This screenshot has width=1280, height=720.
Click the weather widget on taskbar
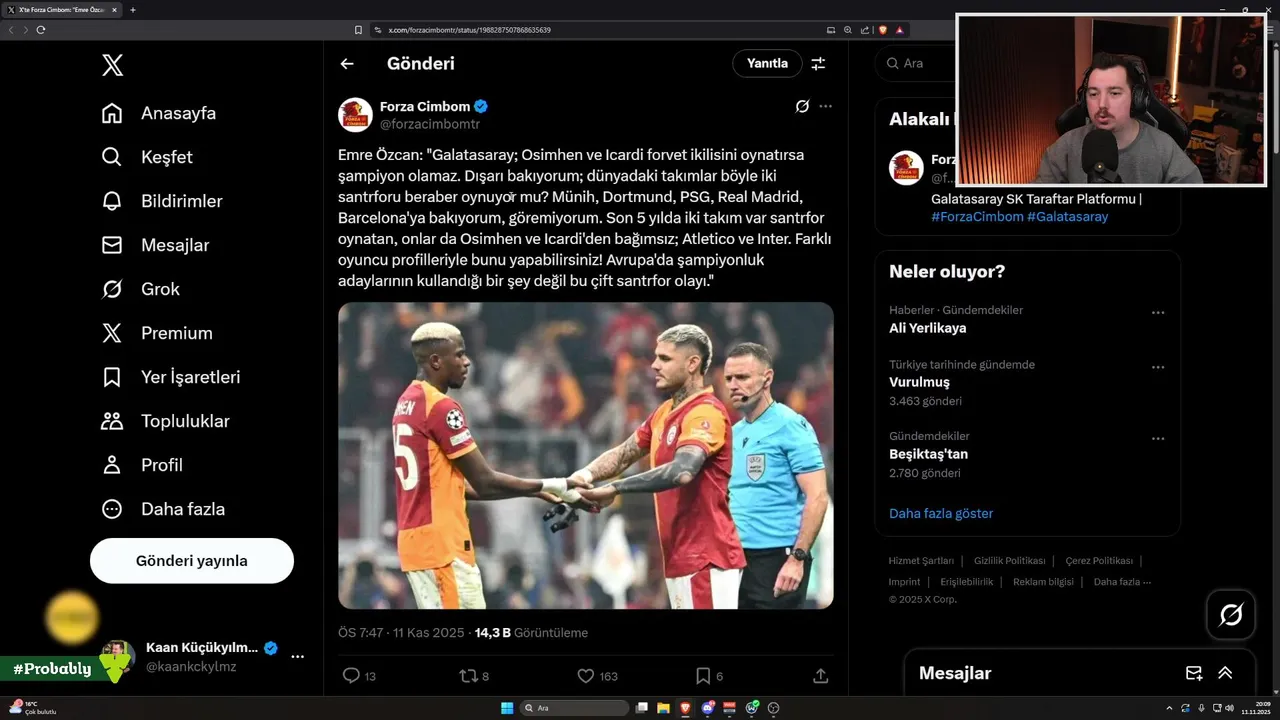(x=32, y=708)
